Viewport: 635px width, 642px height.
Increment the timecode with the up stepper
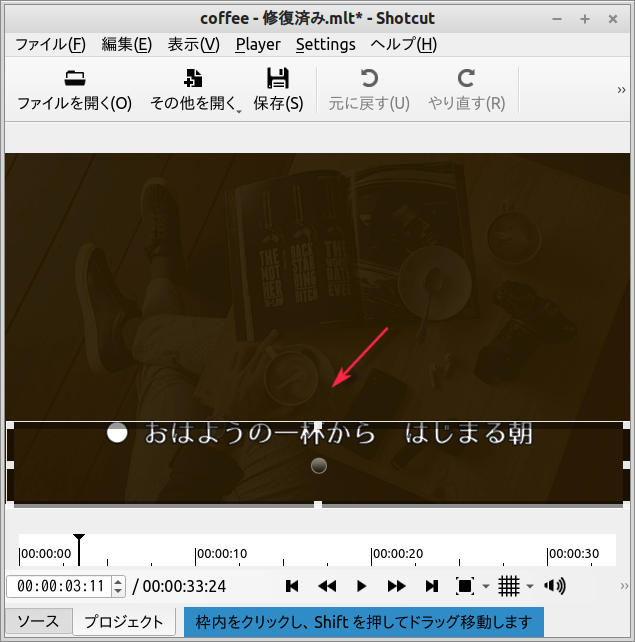[x=118, y=581]
